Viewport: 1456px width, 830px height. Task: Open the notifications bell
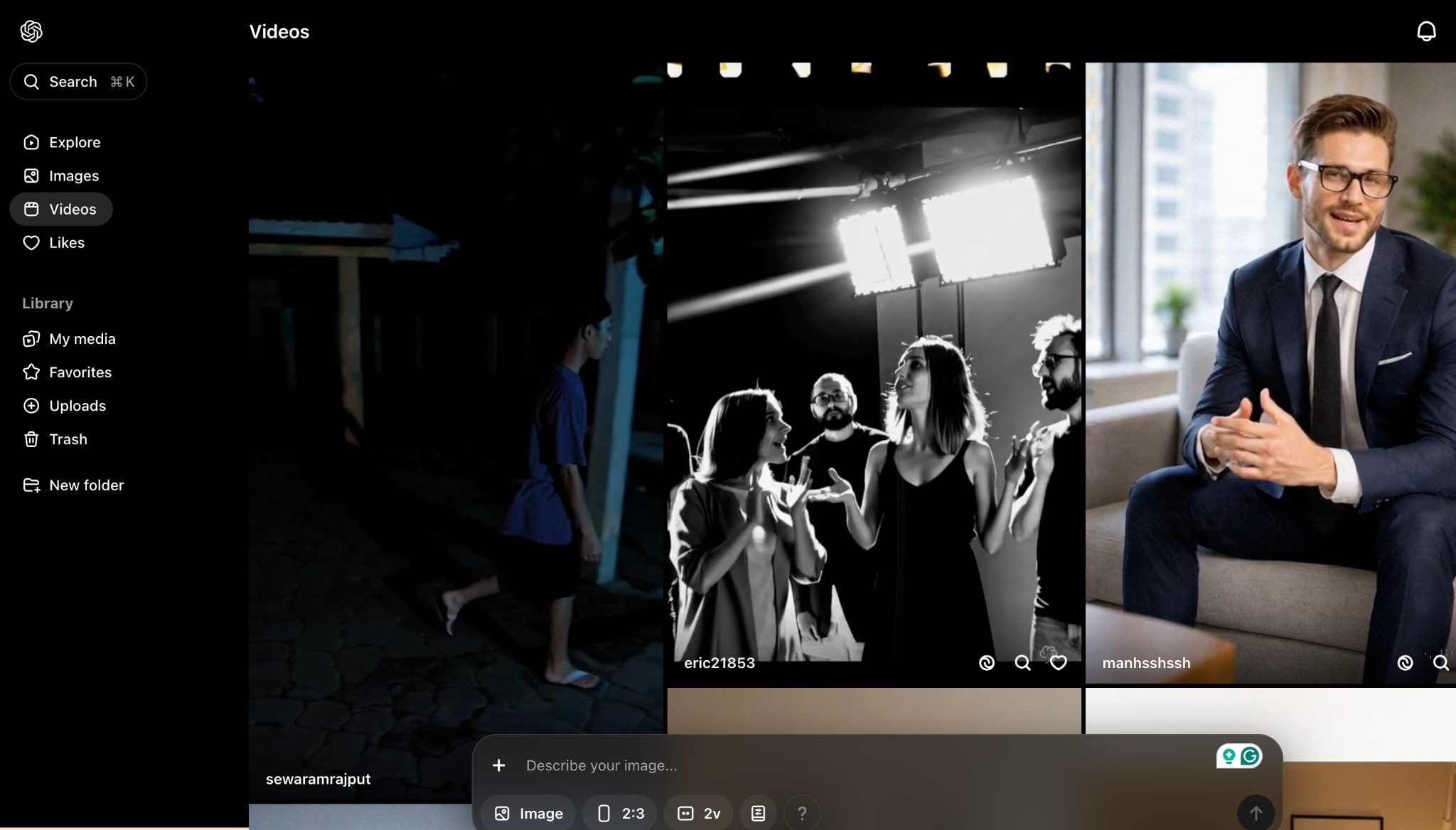1426,31
